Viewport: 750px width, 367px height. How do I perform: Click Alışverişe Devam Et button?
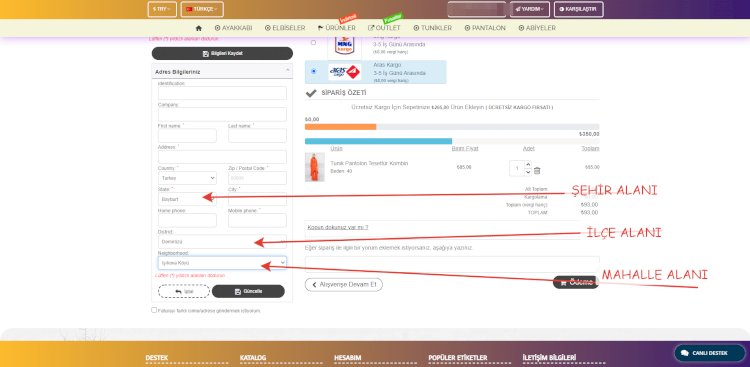pyautogui.click(x=343, y=285)
